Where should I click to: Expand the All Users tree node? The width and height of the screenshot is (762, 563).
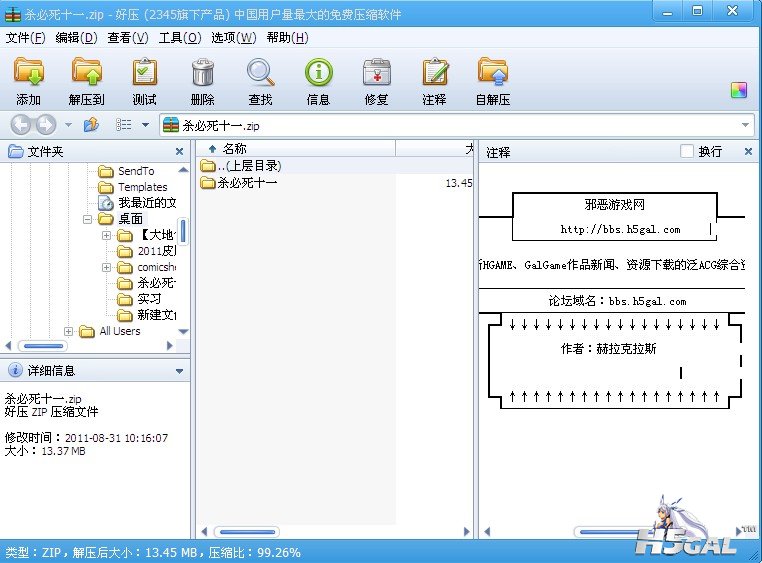(69, 331)
